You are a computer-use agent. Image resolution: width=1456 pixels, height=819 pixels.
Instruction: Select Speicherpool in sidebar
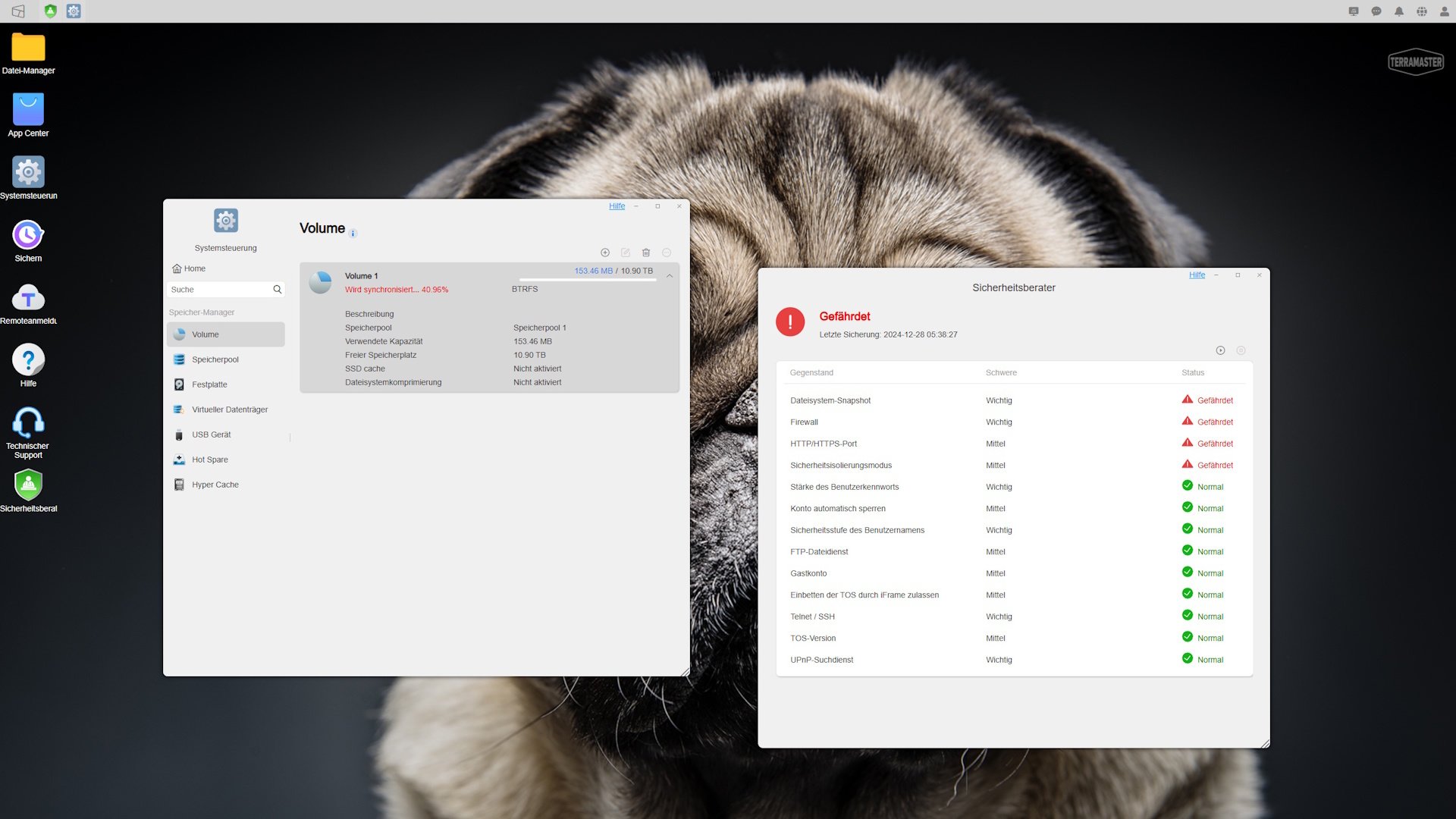pyautogui.click(x=215, y=359)
